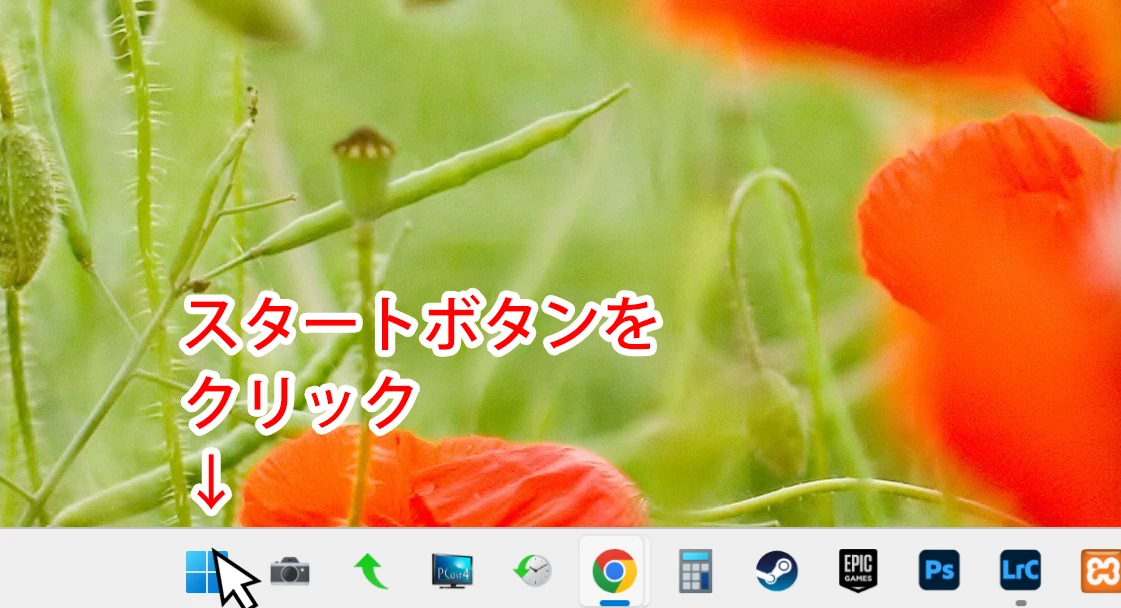Open the PCast monitor app icon

point(452,572)
